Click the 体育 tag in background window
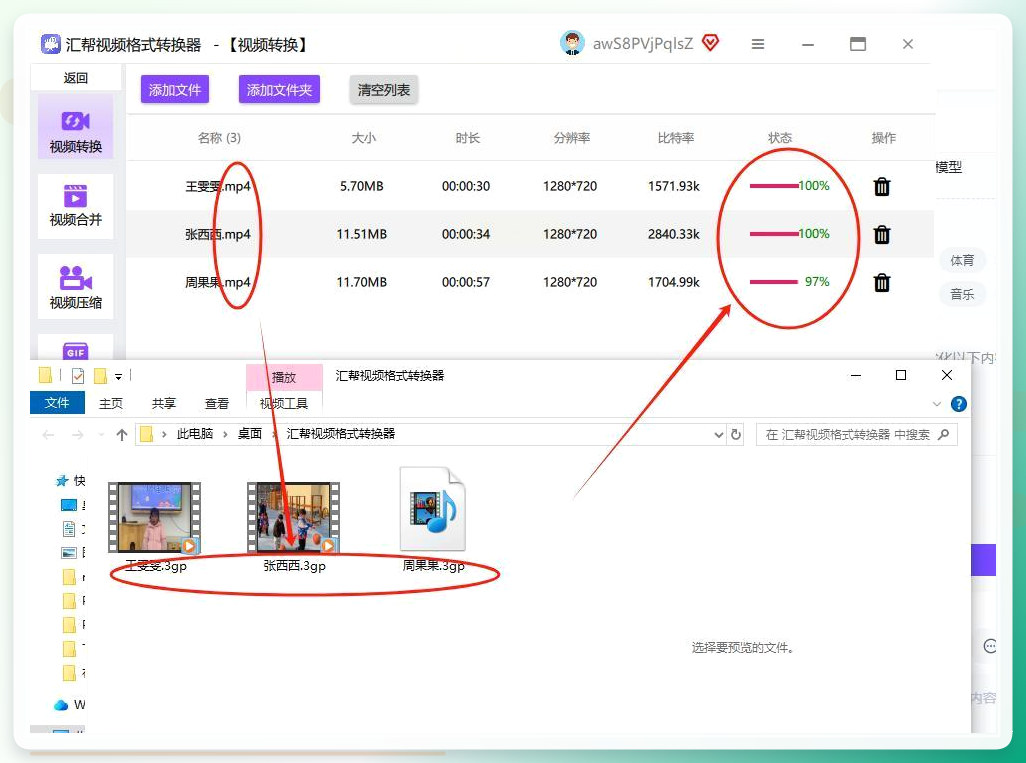The image size is (1026, 763). [962, 260]
